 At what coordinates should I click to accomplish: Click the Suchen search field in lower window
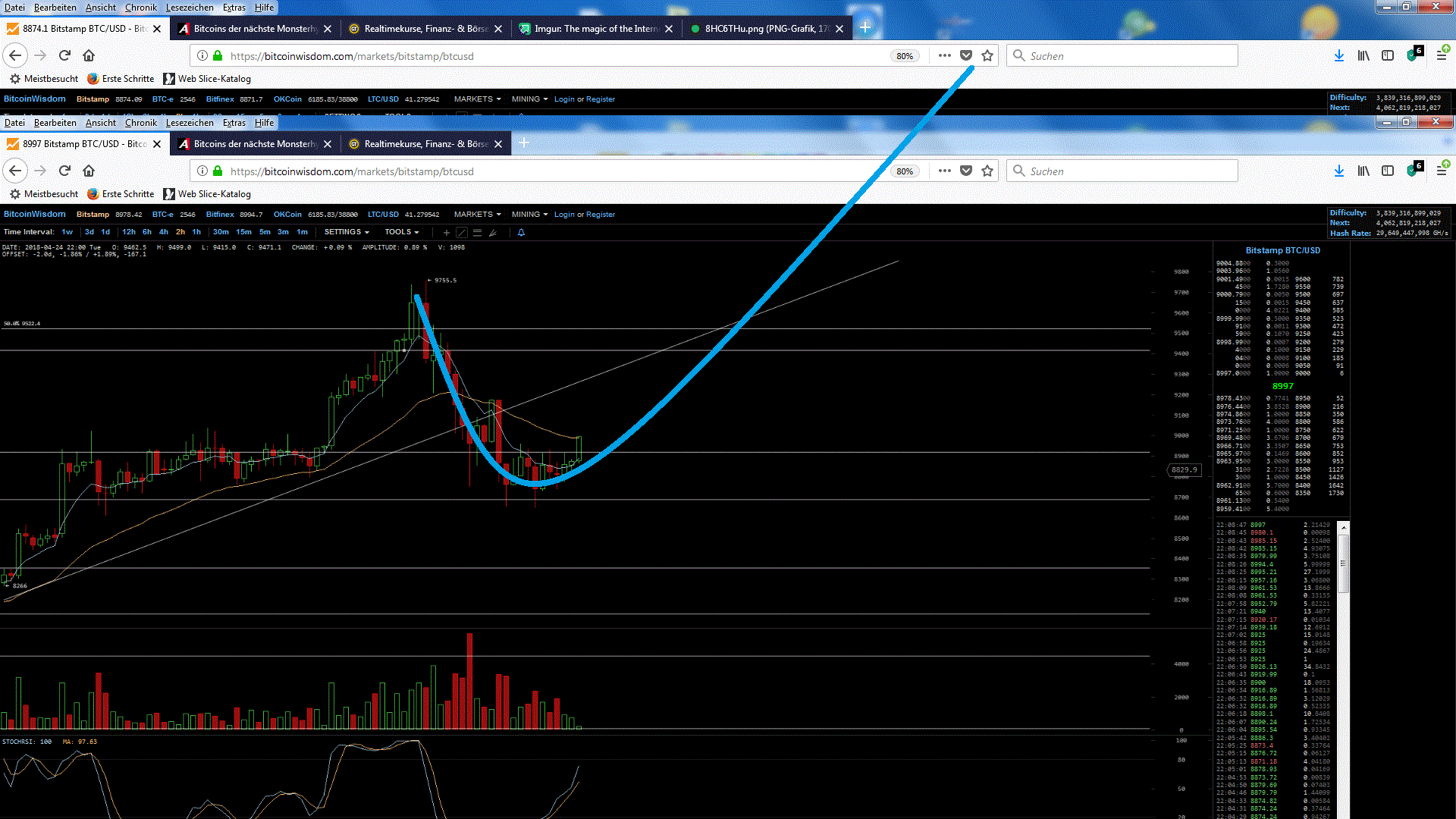click(x=1122, y=171)
